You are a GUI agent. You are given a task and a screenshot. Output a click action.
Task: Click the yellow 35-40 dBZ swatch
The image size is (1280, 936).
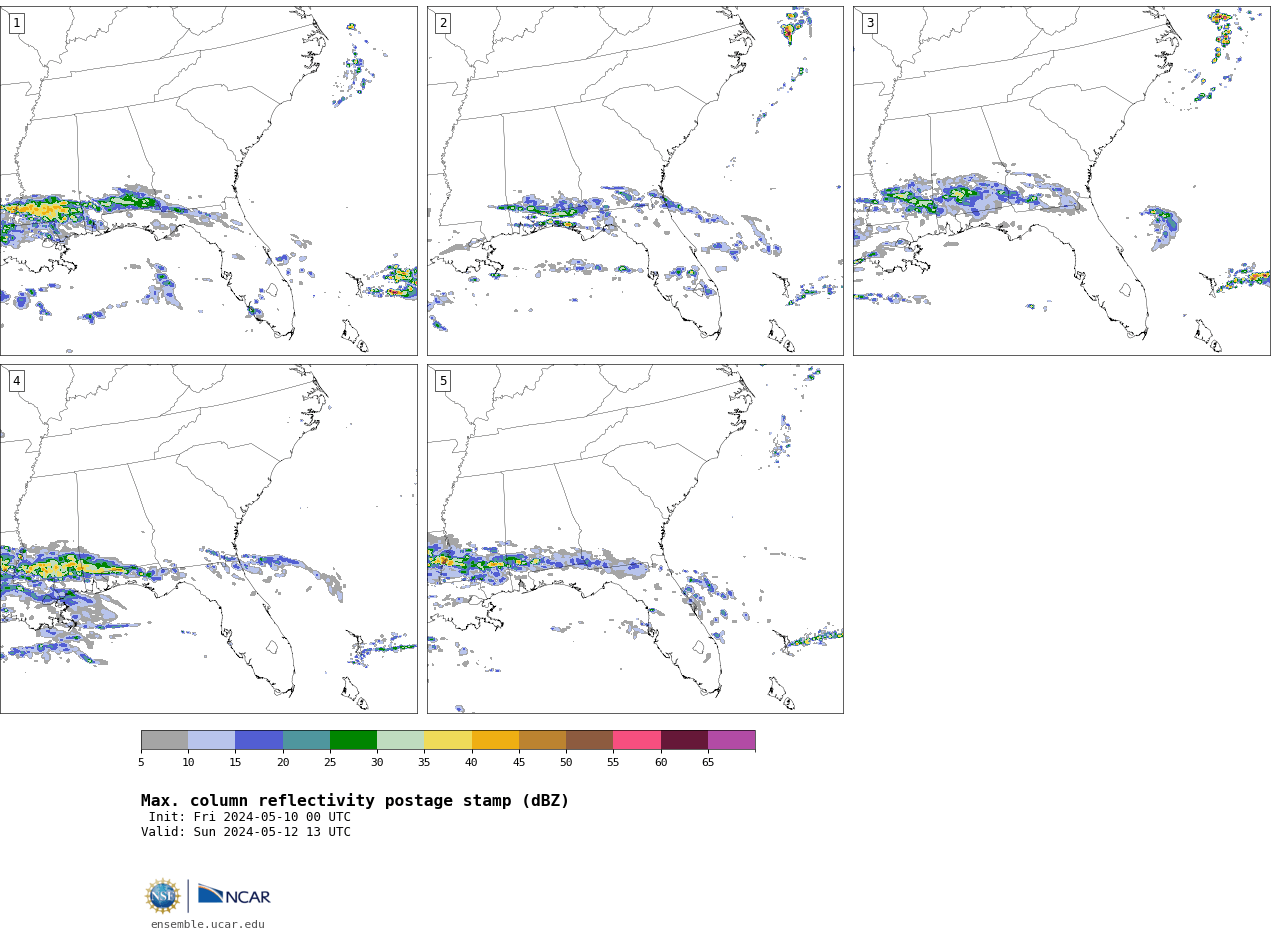click(448, 740)
